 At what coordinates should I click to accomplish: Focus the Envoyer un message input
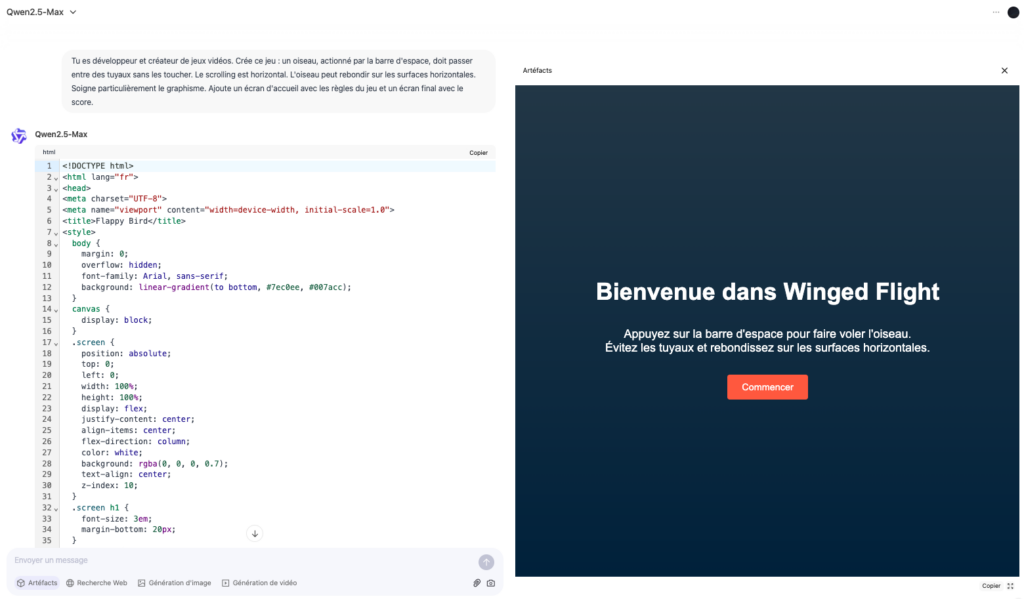click(x=240, y=560)
